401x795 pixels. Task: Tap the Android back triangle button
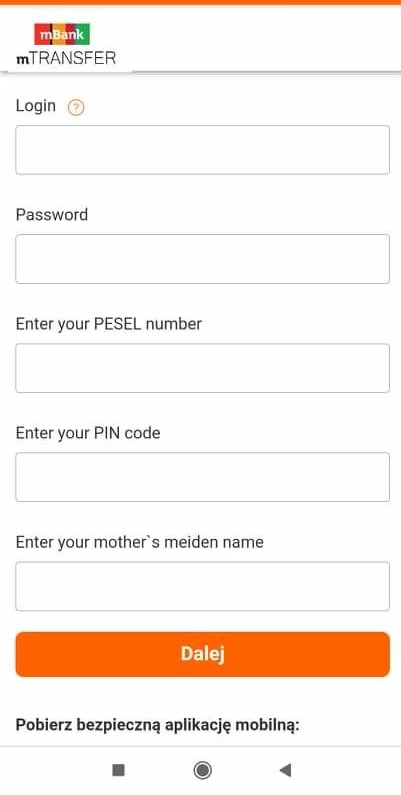285,771
